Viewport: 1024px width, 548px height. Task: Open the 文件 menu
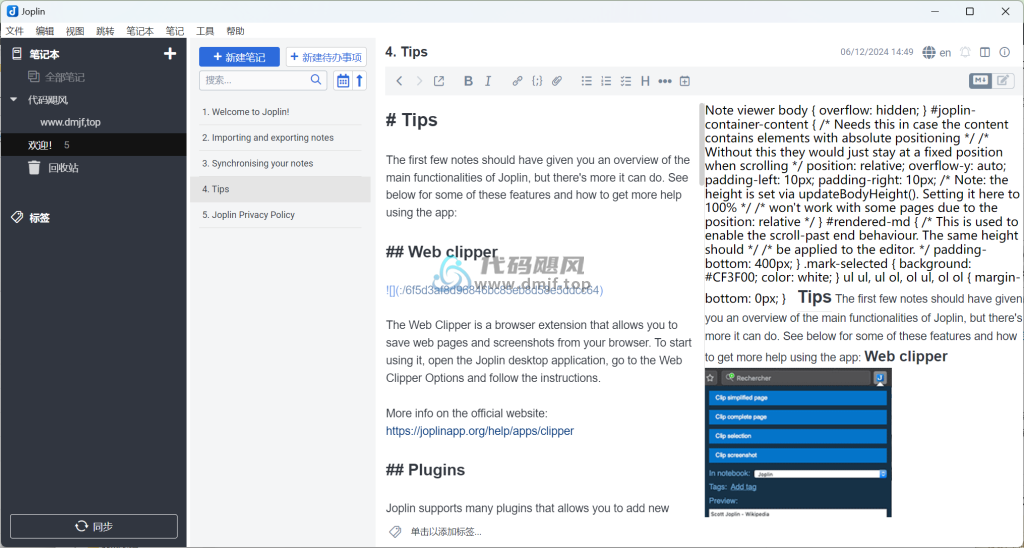pos(14,31)
